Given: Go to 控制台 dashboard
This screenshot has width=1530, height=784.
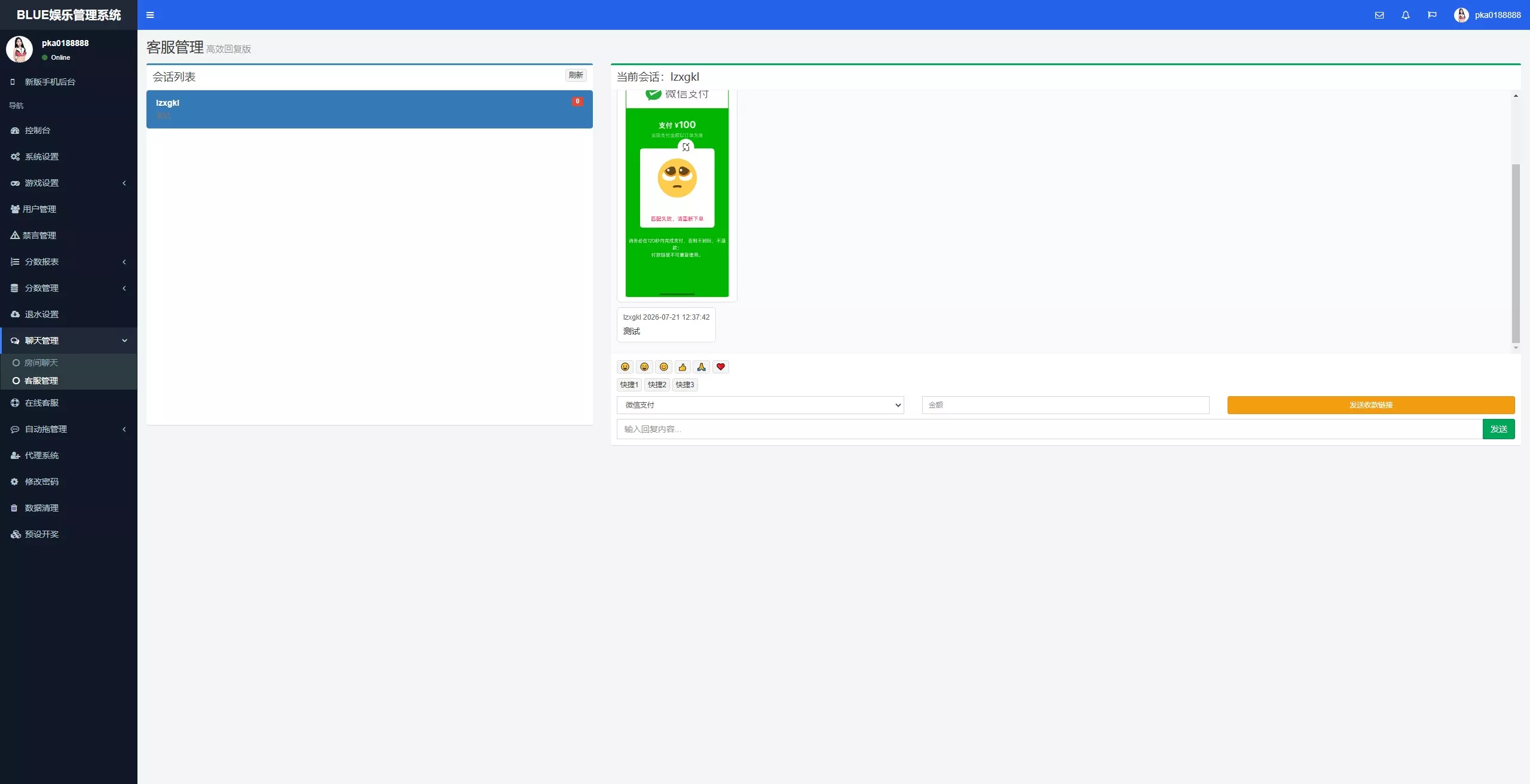Looking at the screenshot, I should (69, 130).
